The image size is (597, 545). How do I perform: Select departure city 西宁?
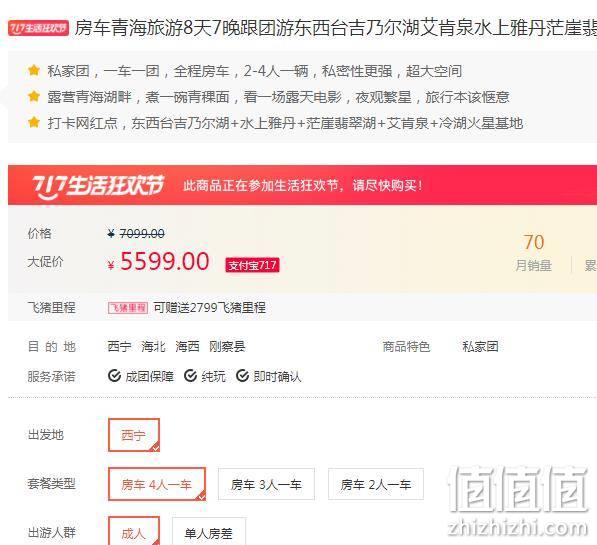click(x=134, y=435)
